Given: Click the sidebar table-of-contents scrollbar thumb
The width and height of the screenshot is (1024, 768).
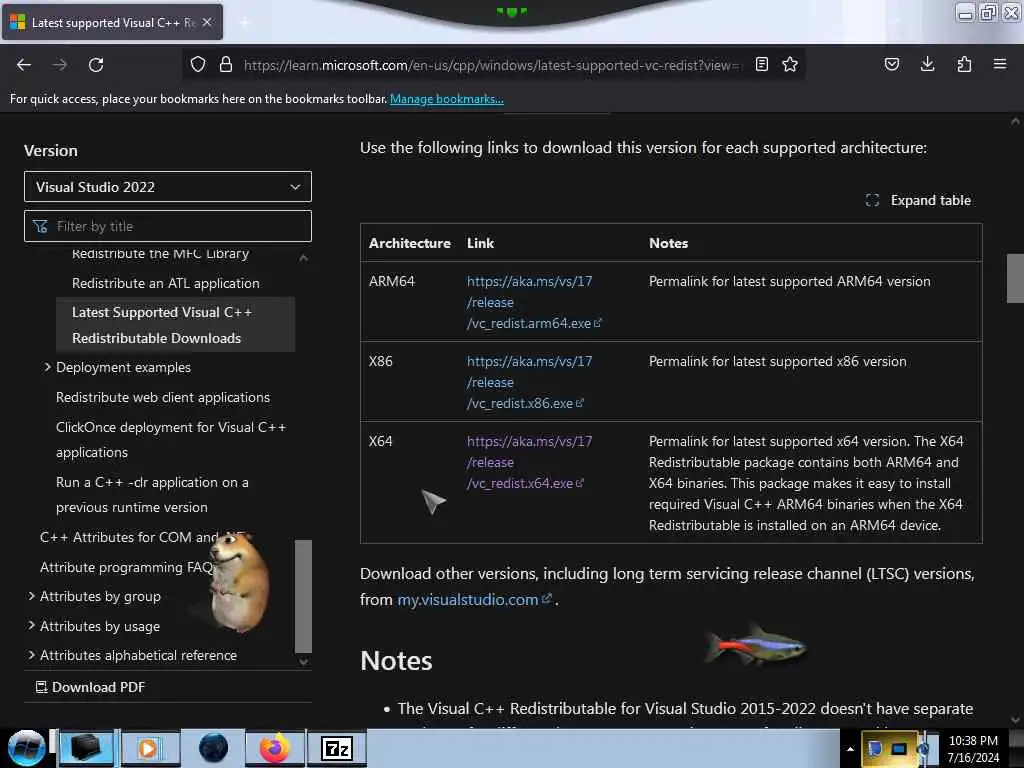Looking at the screenshot, I should click(303, 596).
